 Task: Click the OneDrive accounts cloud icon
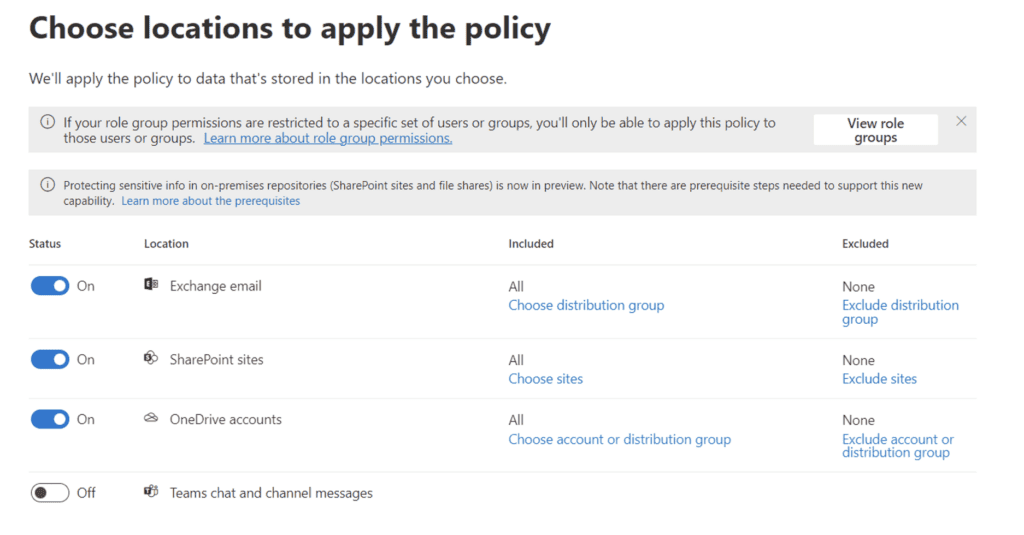coord(151,418)
